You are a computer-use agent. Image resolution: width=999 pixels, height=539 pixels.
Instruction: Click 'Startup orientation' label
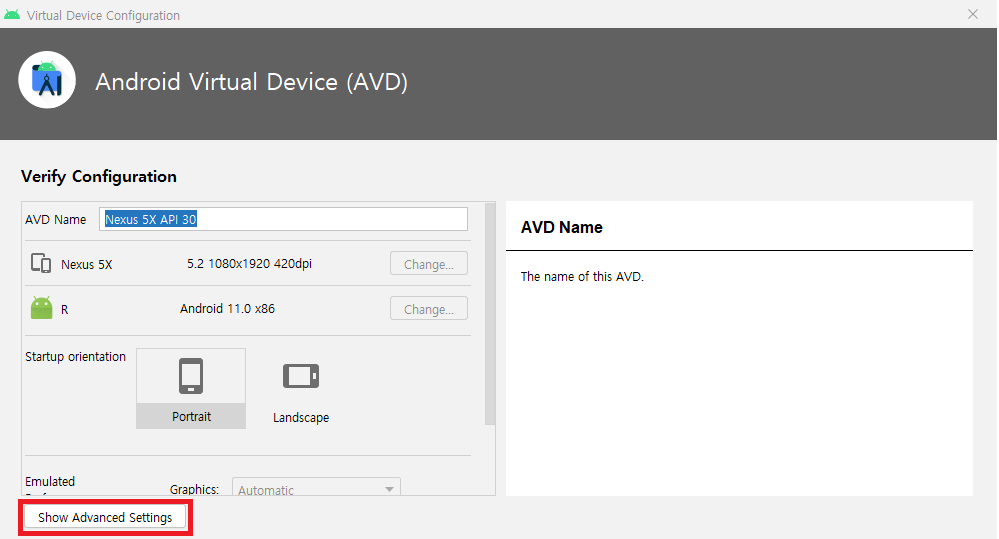pos(75,357)
